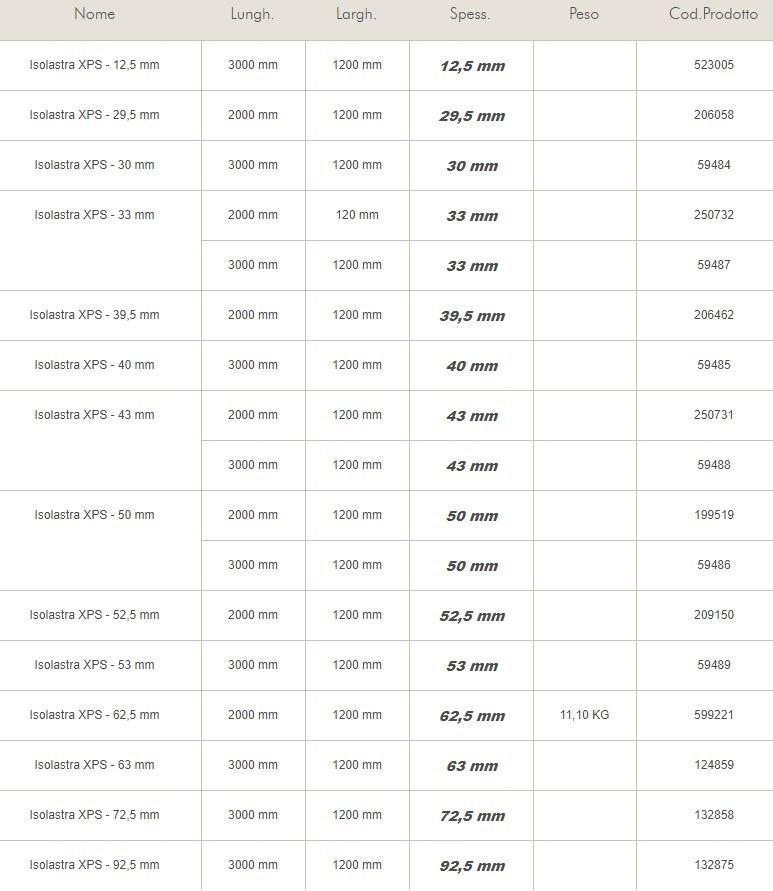The width and height of the screenshot is (773, 891).
Task: Click the 11,10 KG weight cell
Action: point(584,715)
